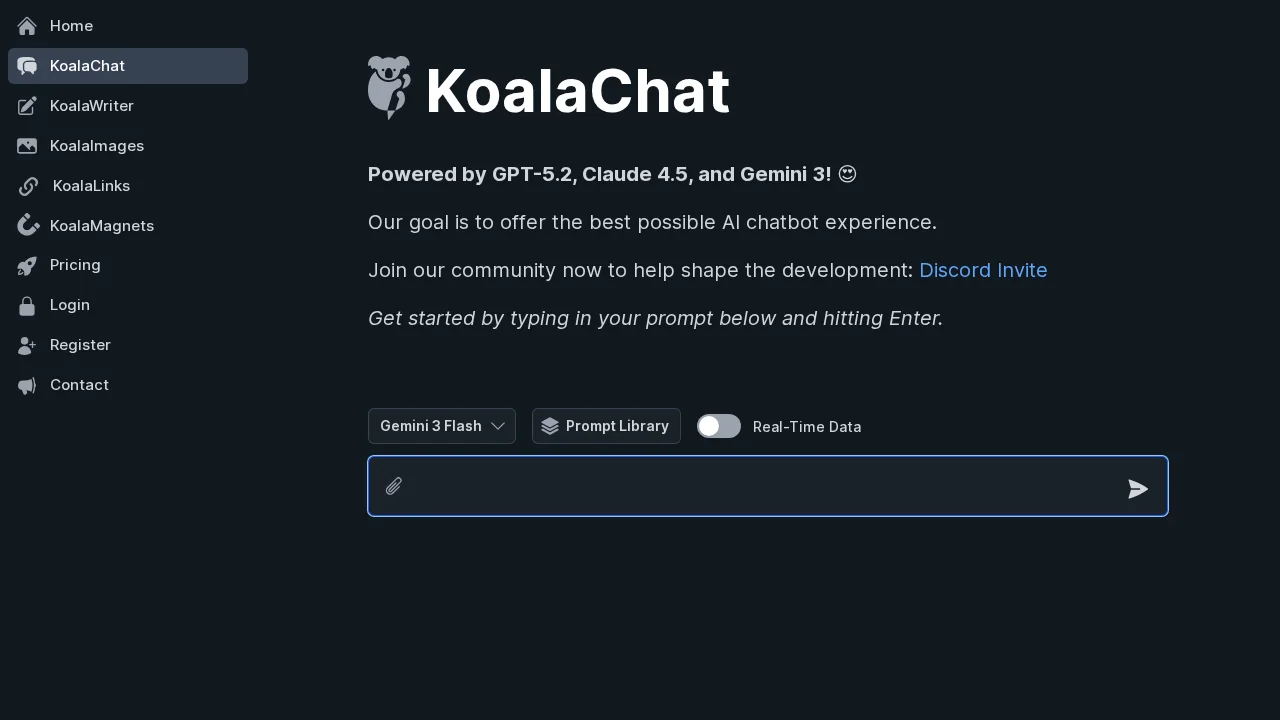Open the Prompt Library
Viewport: 1280px width, 720px height.
pyautogui.click(x=606, y=426)
